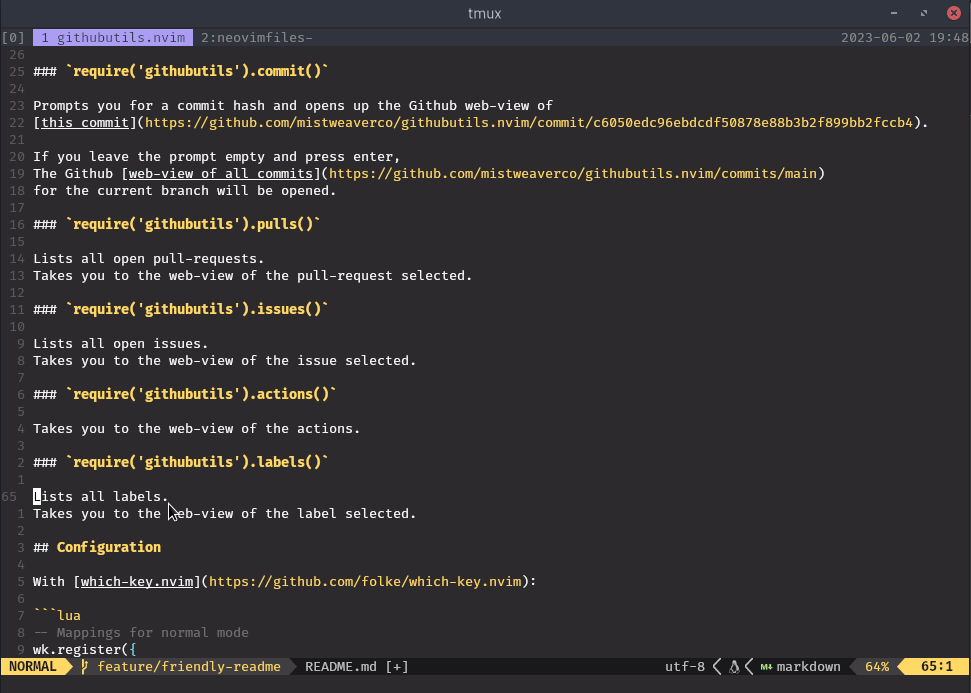
Task: Open the [web-view of all commits] link
Action: [x=221, y=173]
